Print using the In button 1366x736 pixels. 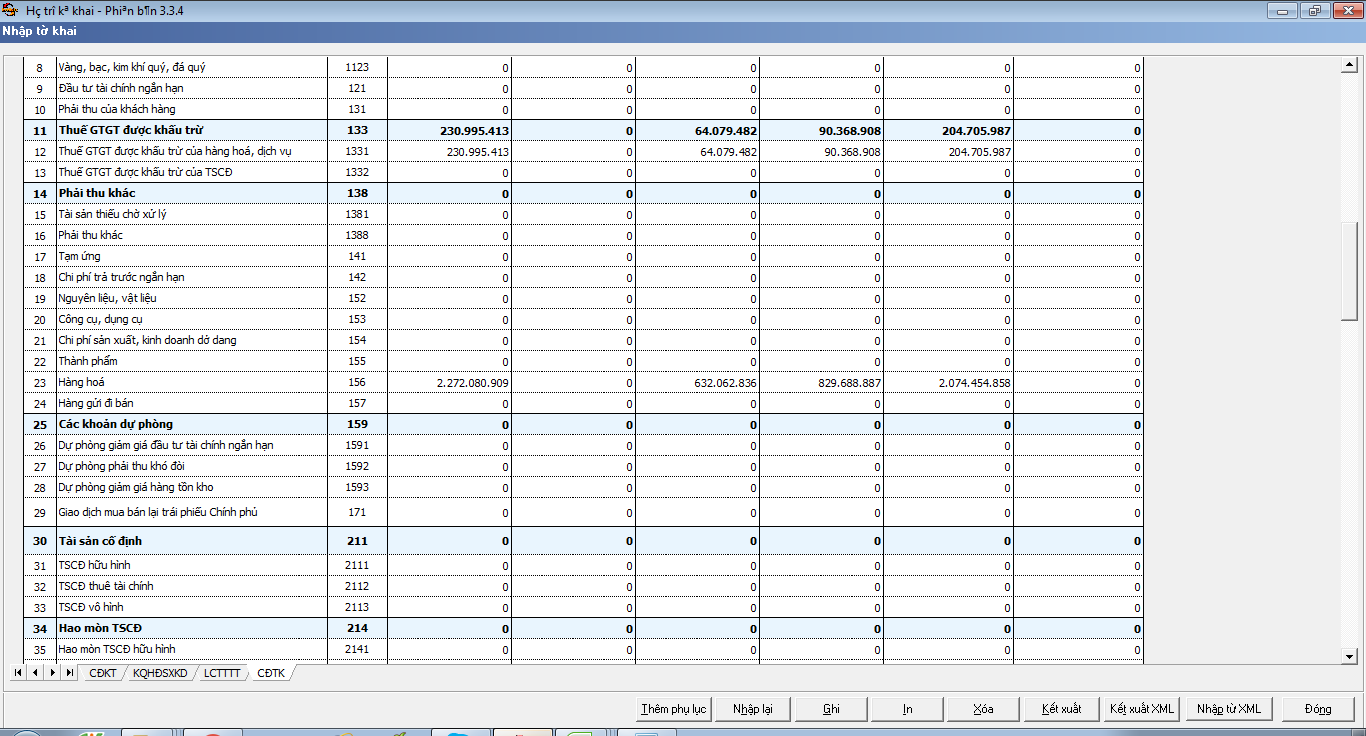907,709
